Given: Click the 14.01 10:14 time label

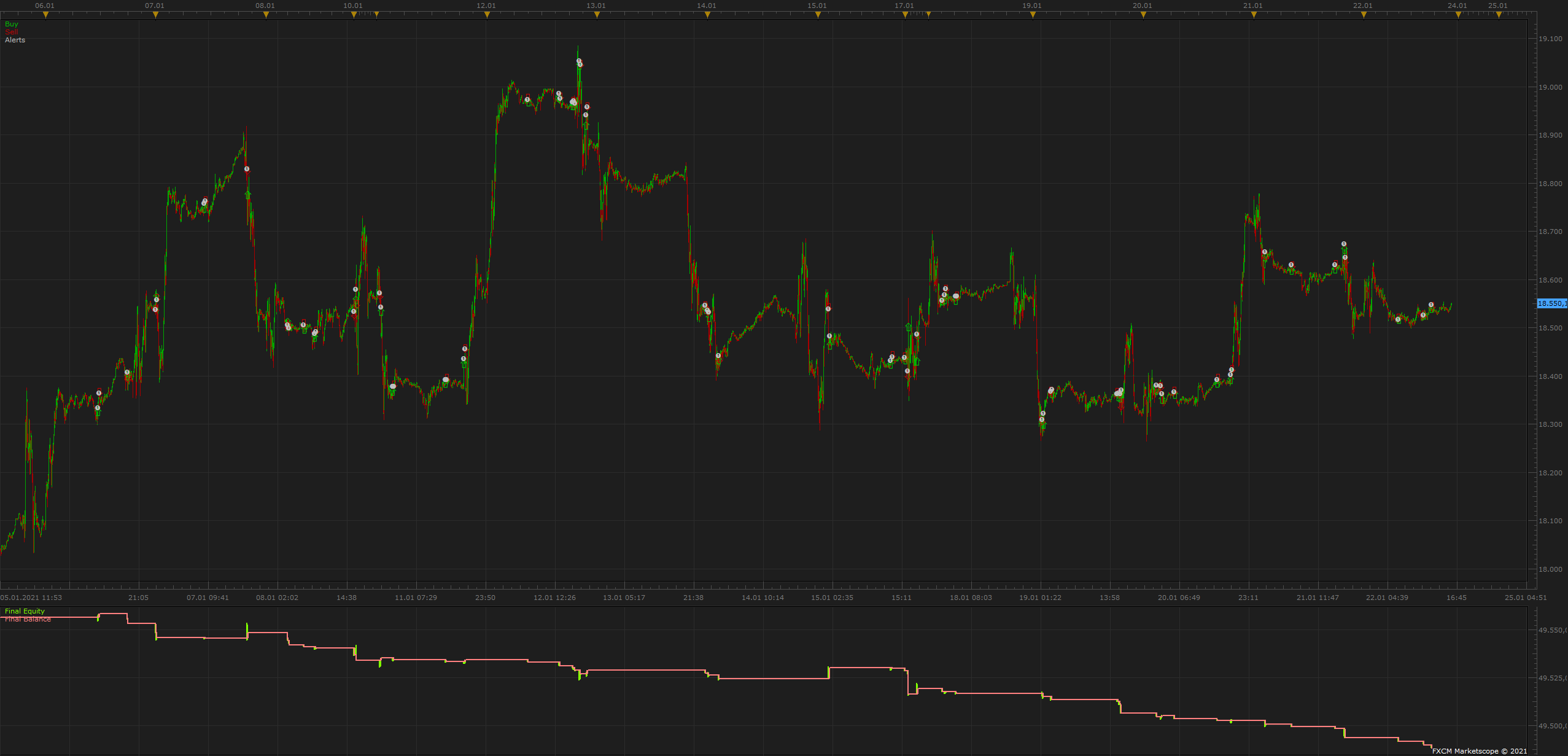Looking at the screenshot, I should click(763, 598).
